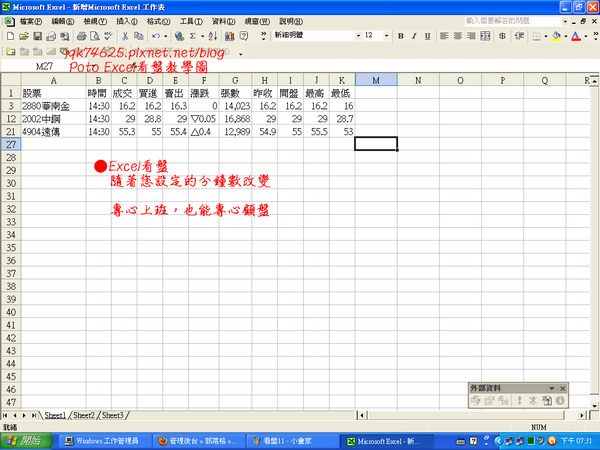This screenshot has height=450, width=600.
Task: Select the Sheet1 tab
Action: click(x=55, y=415)
